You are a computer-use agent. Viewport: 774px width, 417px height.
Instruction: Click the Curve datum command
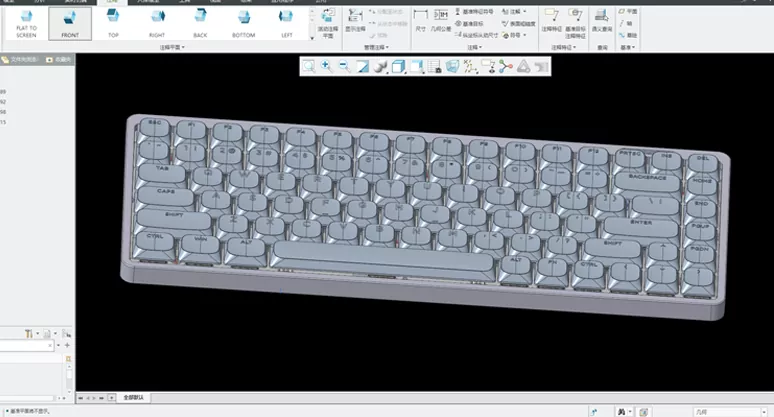(628, 35)
